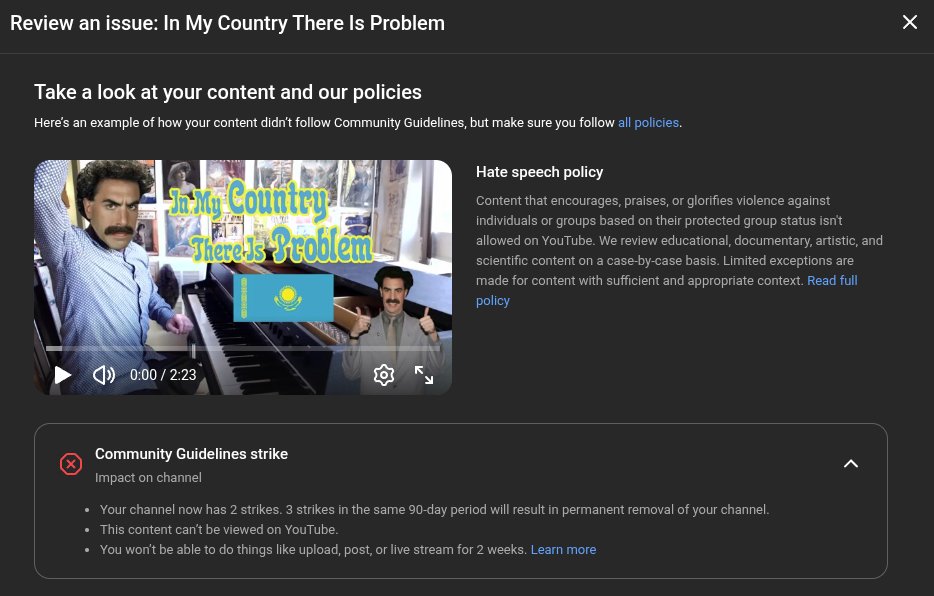Screen dimensions: 934x596
Task: Click the 'Community Guidelines strike' title
Action: tap(191, 454)
